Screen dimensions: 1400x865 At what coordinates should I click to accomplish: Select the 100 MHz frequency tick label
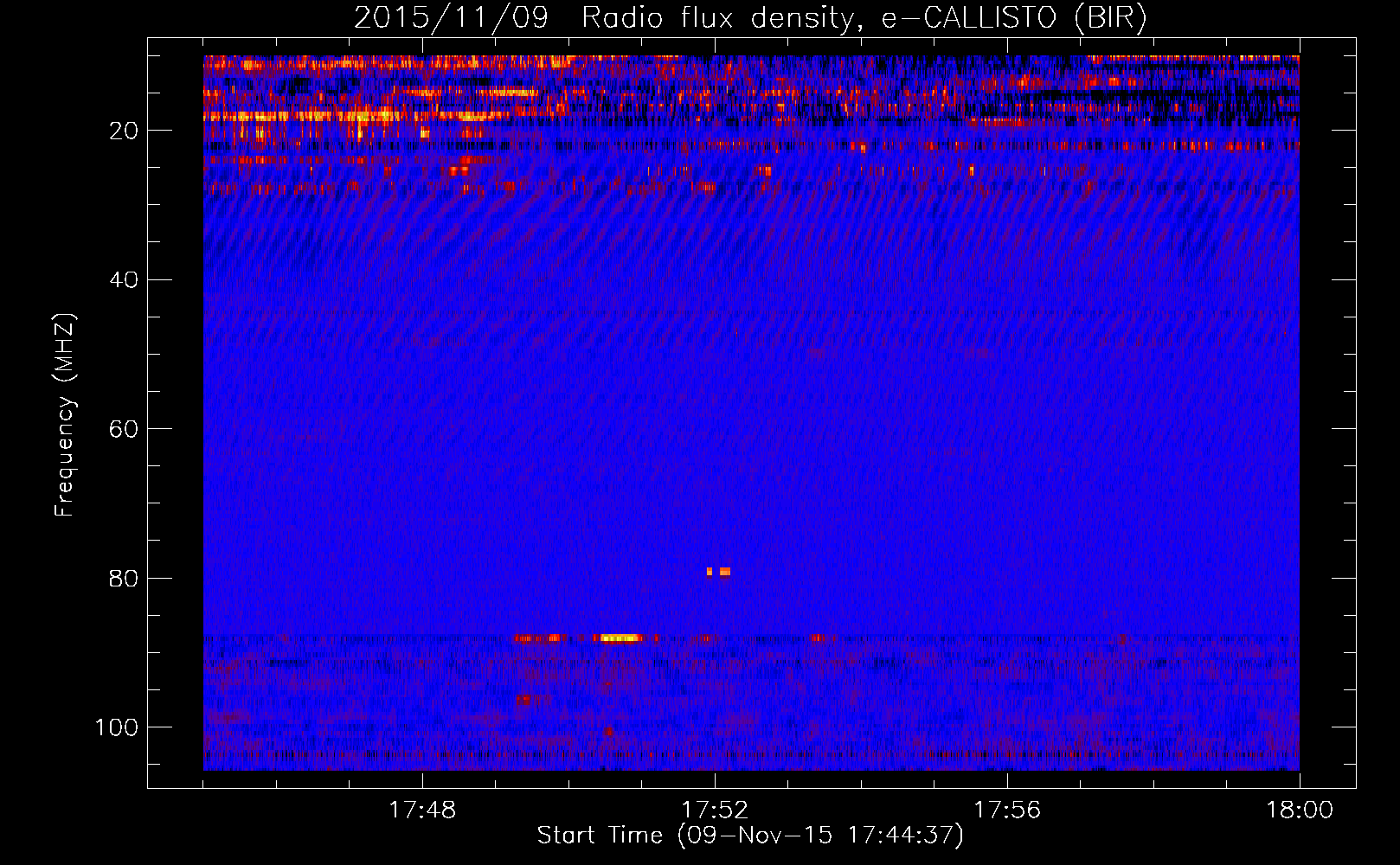(x=117, y=727)
